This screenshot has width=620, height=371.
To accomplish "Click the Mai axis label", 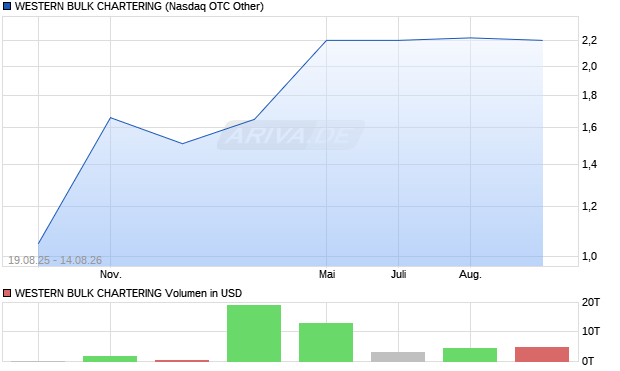I will (327, 274).
